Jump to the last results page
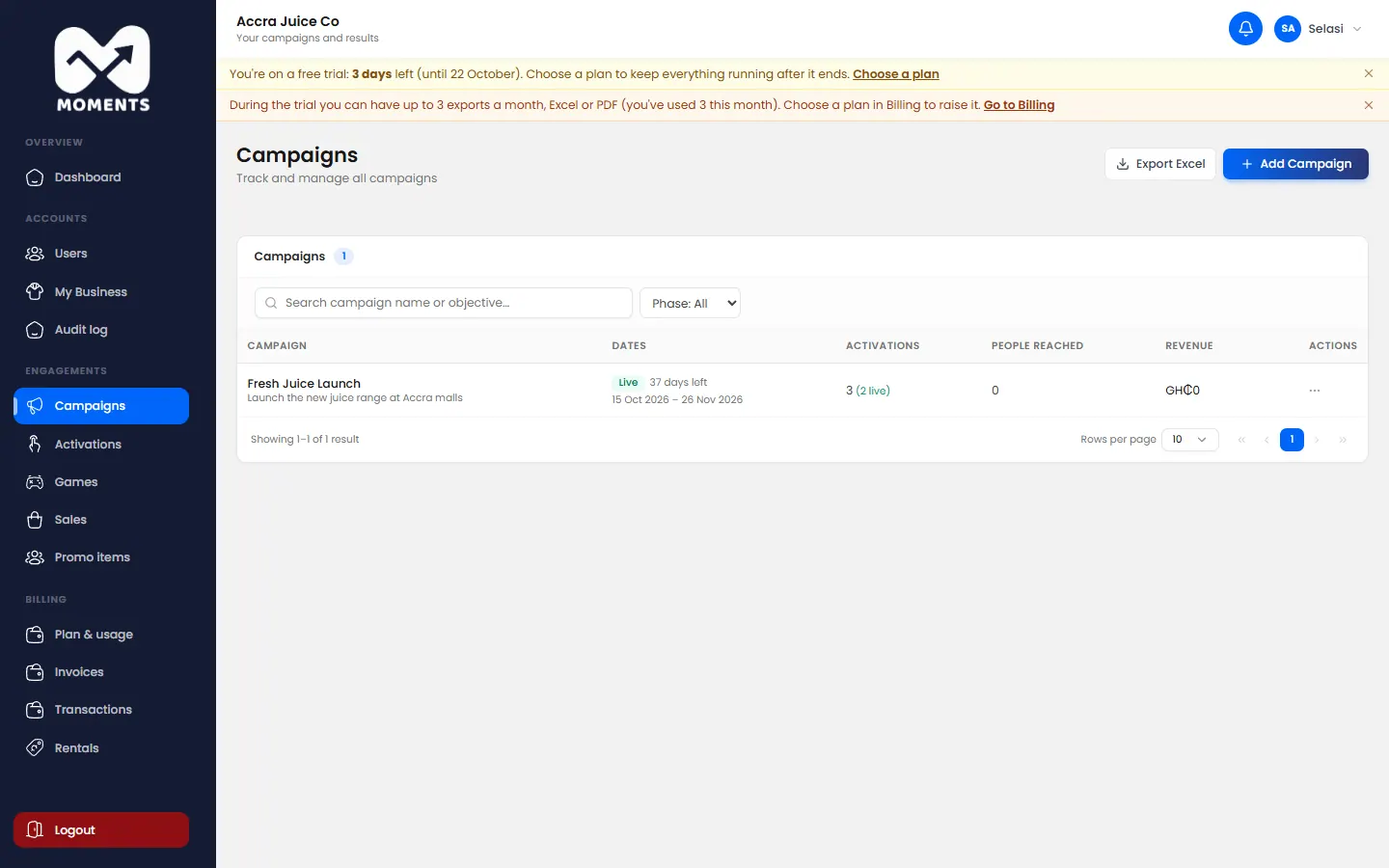 [1343, 440]
